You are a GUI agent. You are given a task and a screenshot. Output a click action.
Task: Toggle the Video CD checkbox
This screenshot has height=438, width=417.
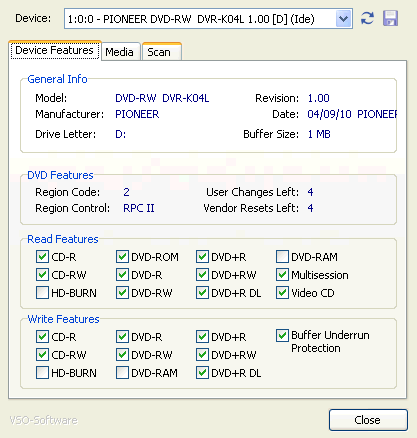pos(282,293)
